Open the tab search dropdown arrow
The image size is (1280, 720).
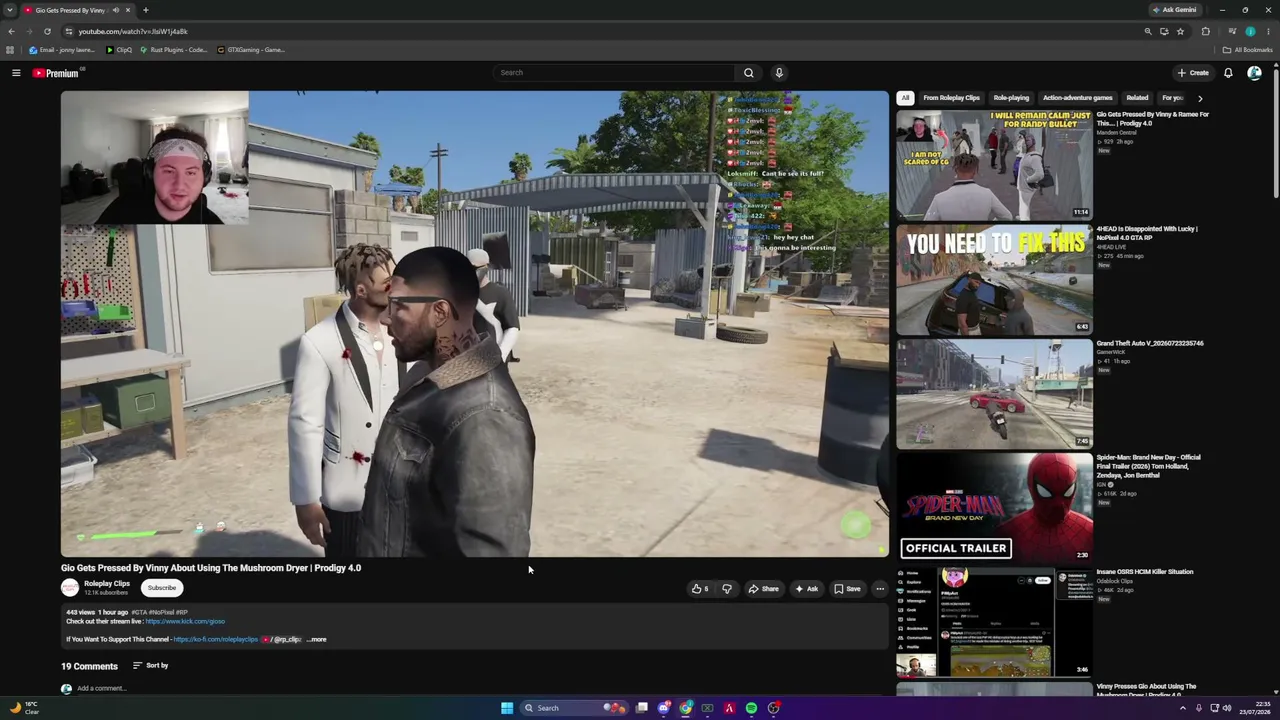tap(10, 10)
